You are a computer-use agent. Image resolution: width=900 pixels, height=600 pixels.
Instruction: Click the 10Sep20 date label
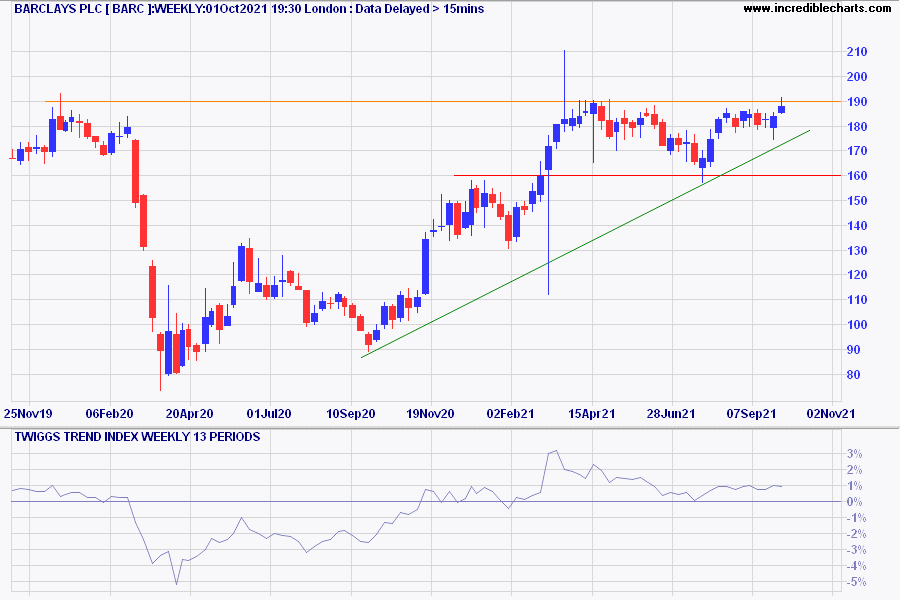tap(351, 413)
